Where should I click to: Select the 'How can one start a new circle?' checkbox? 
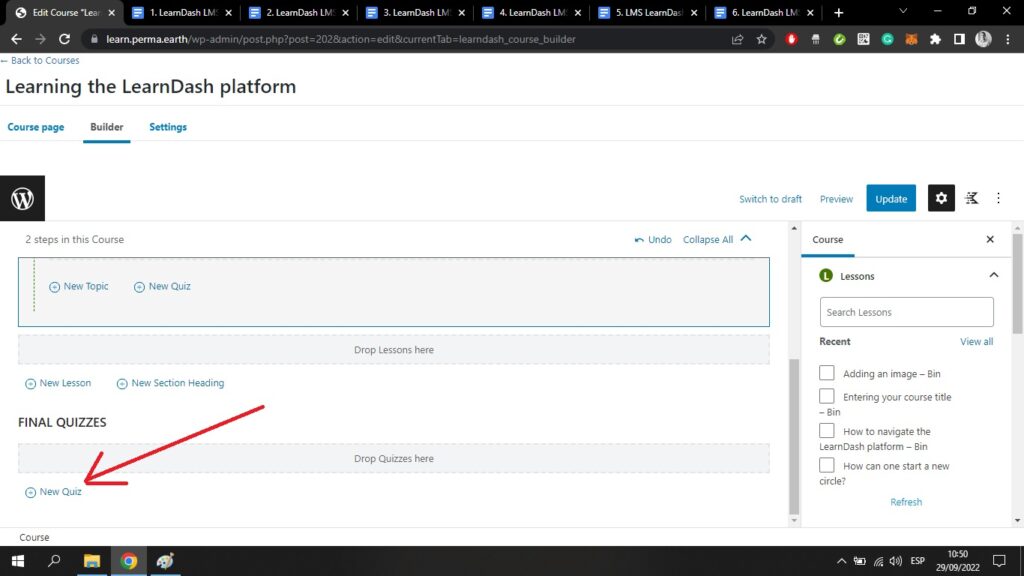(827, 465)
